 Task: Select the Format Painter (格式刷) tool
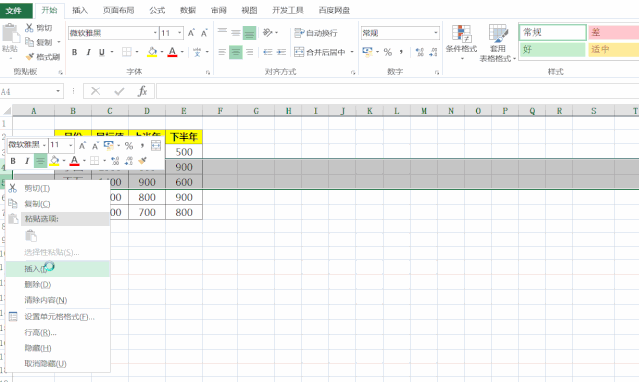[42, 57]
